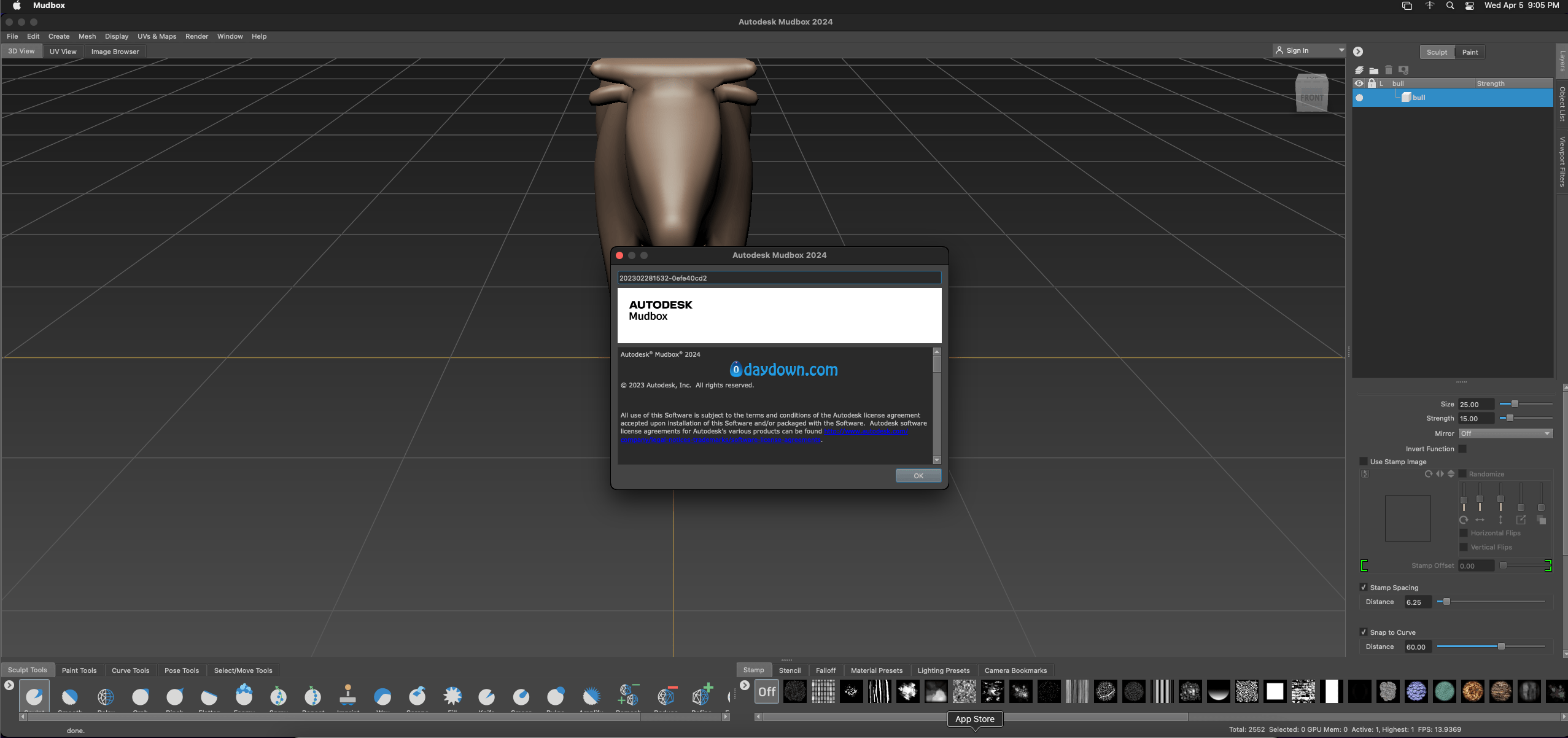Select the Wax sculpt tool
Image resolution: width=1568 pixels, height=738 pixels.
click(x=383, y=696)
